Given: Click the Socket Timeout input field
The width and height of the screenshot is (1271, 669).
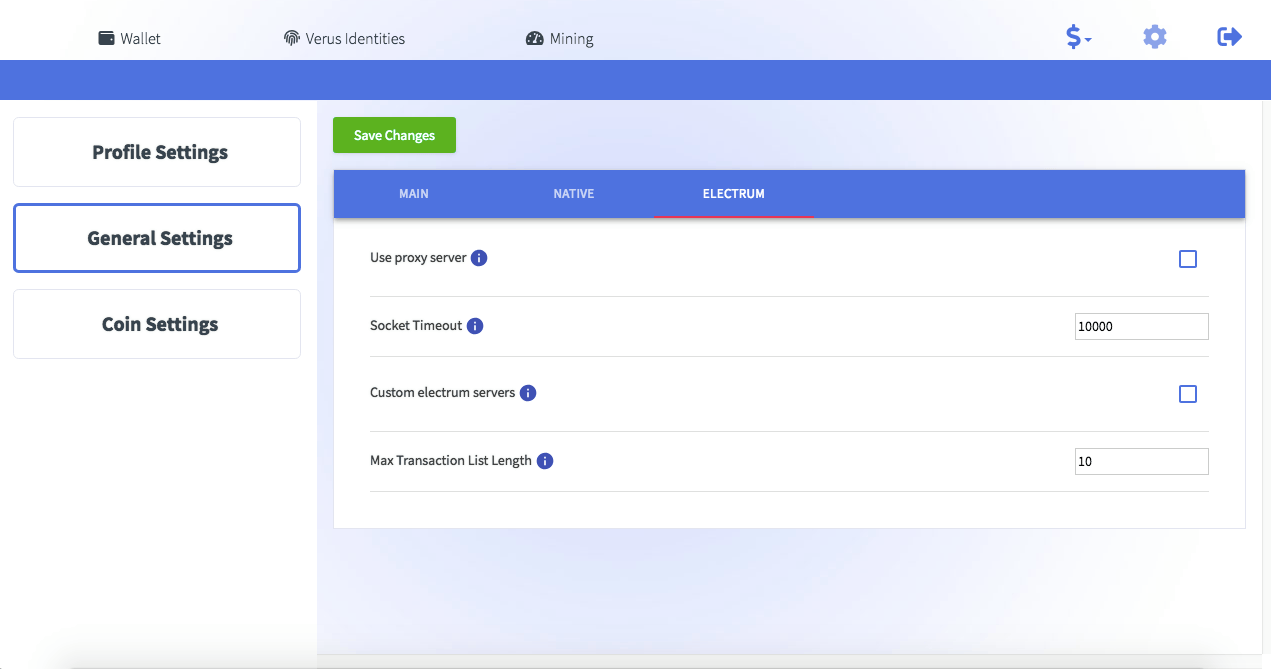Looking at the screenshot, I should click(x=1142, y=326).
